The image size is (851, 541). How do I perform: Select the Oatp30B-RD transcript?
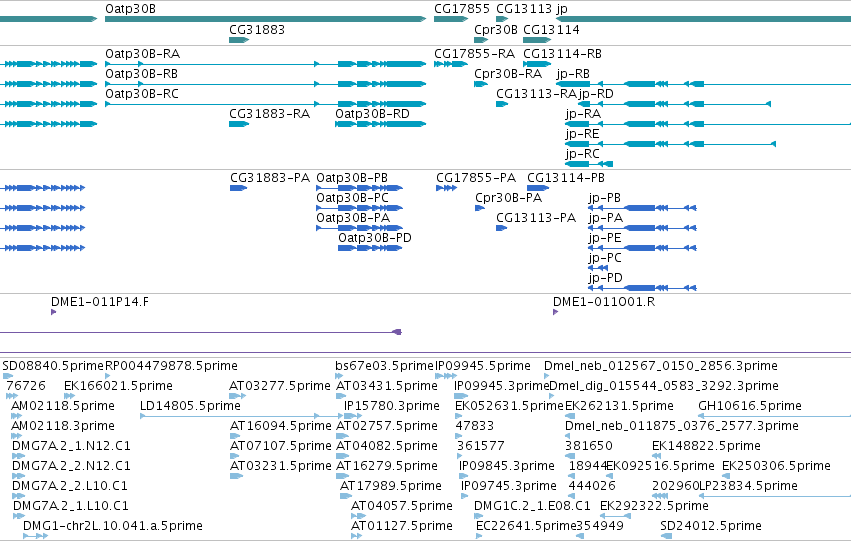[x=380, y=124]
